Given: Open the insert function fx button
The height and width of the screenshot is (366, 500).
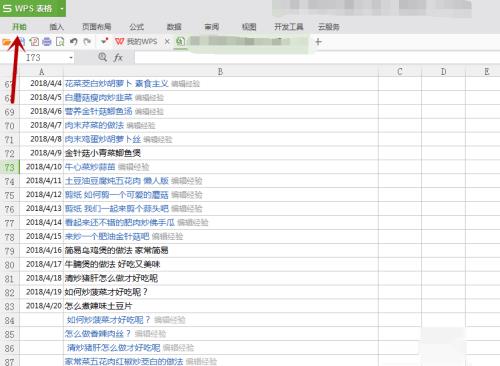Looking at the screenshot, I should point(118,58).
